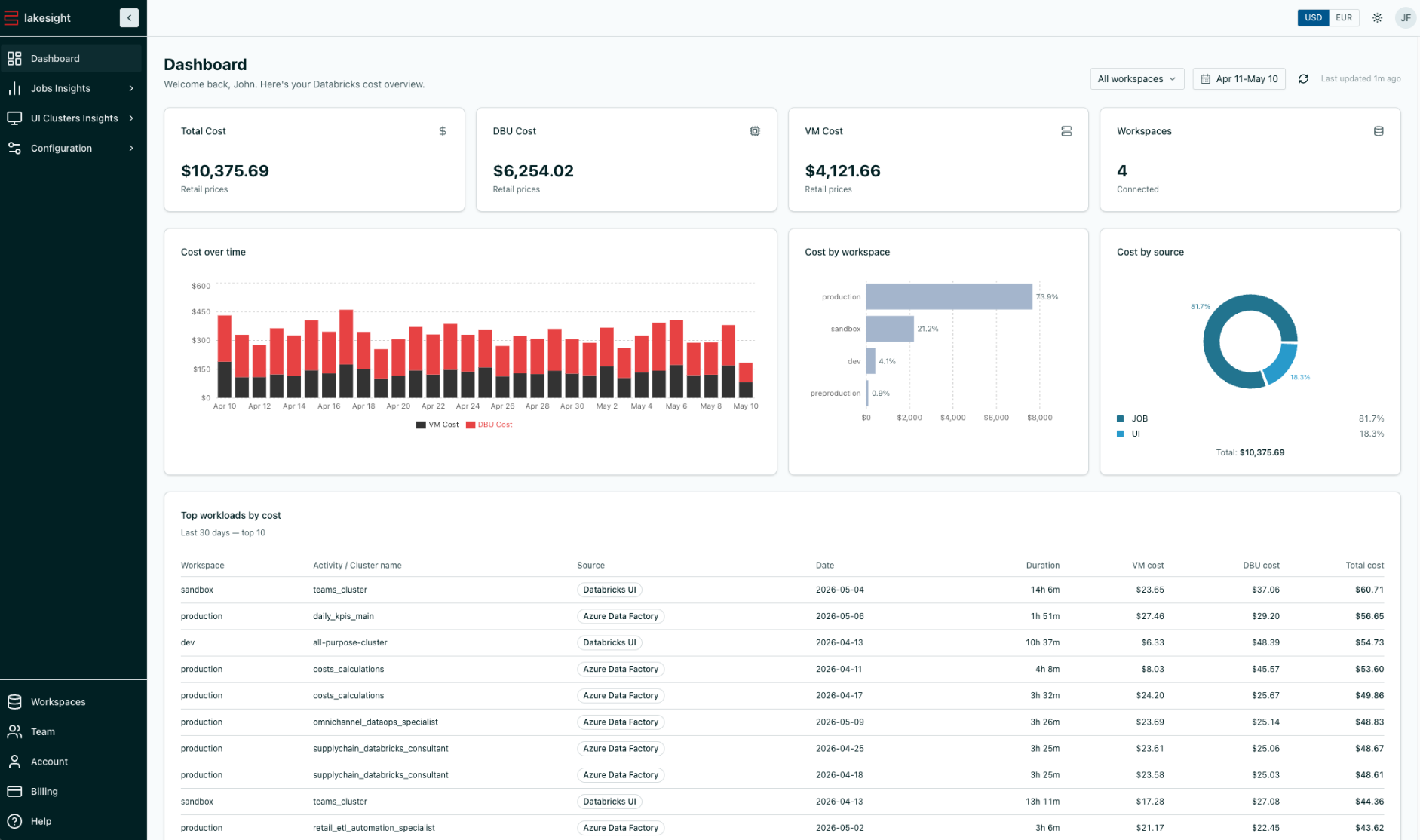This screenshot has width=1420, height=840.
Task: Expand Configuration submenu chevron
Action: [x=131, y=148]
